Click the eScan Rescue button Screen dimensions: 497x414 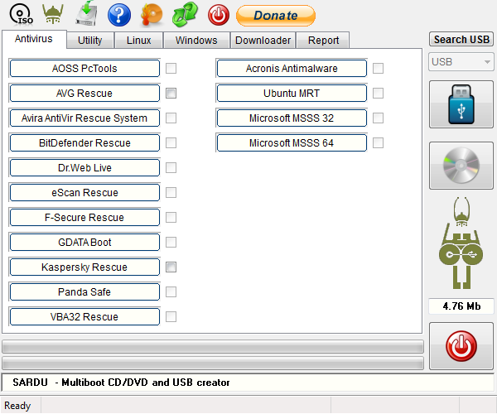[85, 192]
